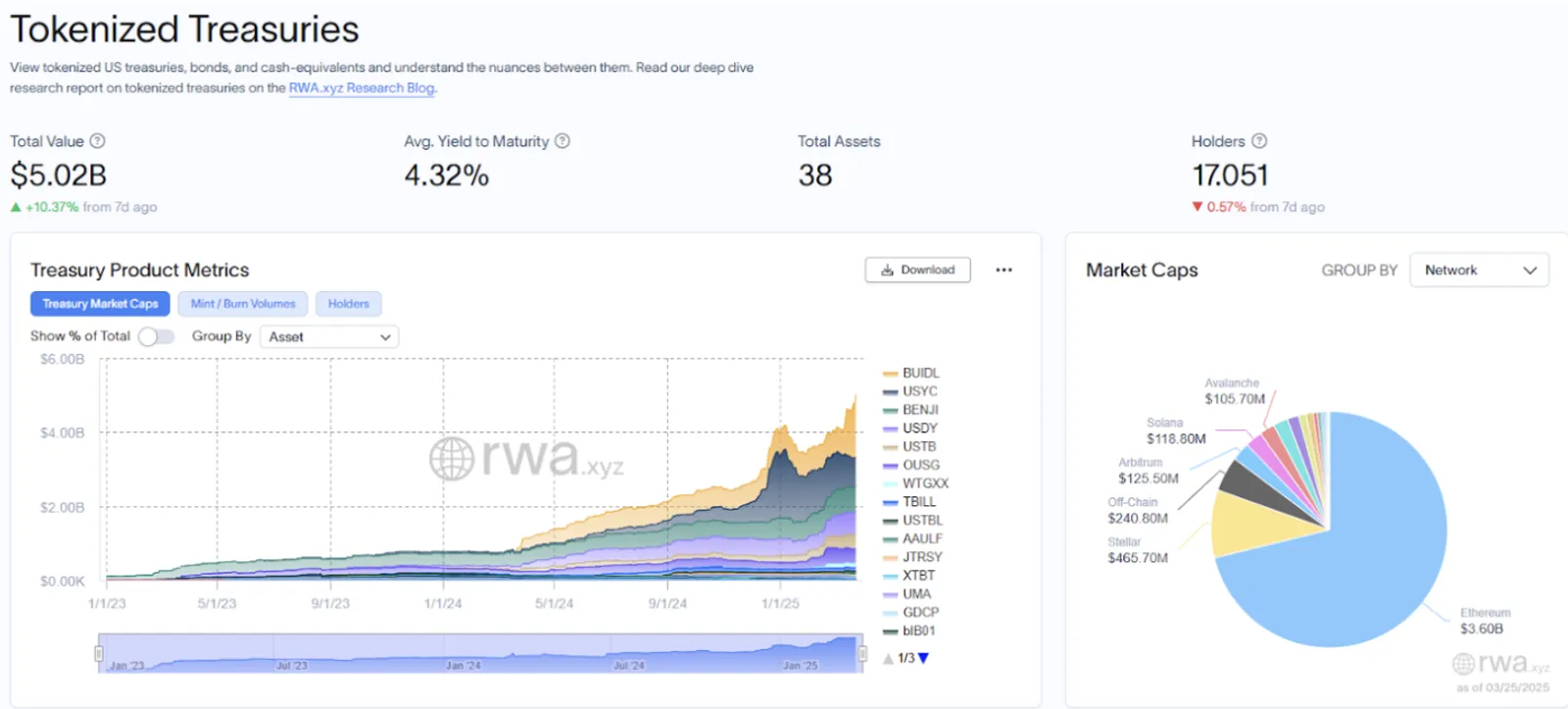This screenshot has height=709, width=1568.
Task: Open the Market Caps Network dropdown
Action: click(1479, 270)
